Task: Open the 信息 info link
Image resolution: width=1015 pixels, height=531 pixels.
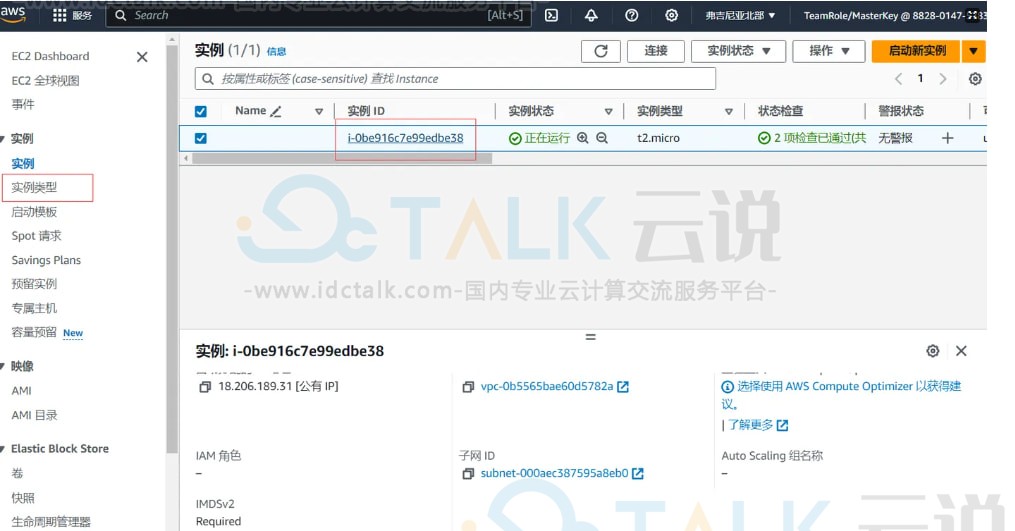Action: click(276, 52)
